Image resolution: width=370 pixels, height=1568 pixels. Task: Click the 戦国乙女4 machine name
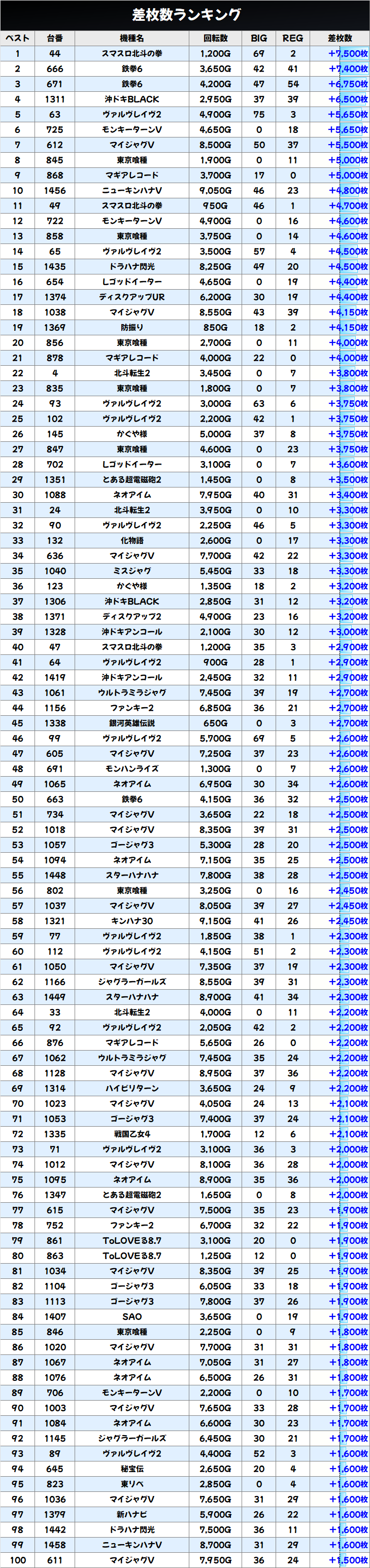point(132,1134)
